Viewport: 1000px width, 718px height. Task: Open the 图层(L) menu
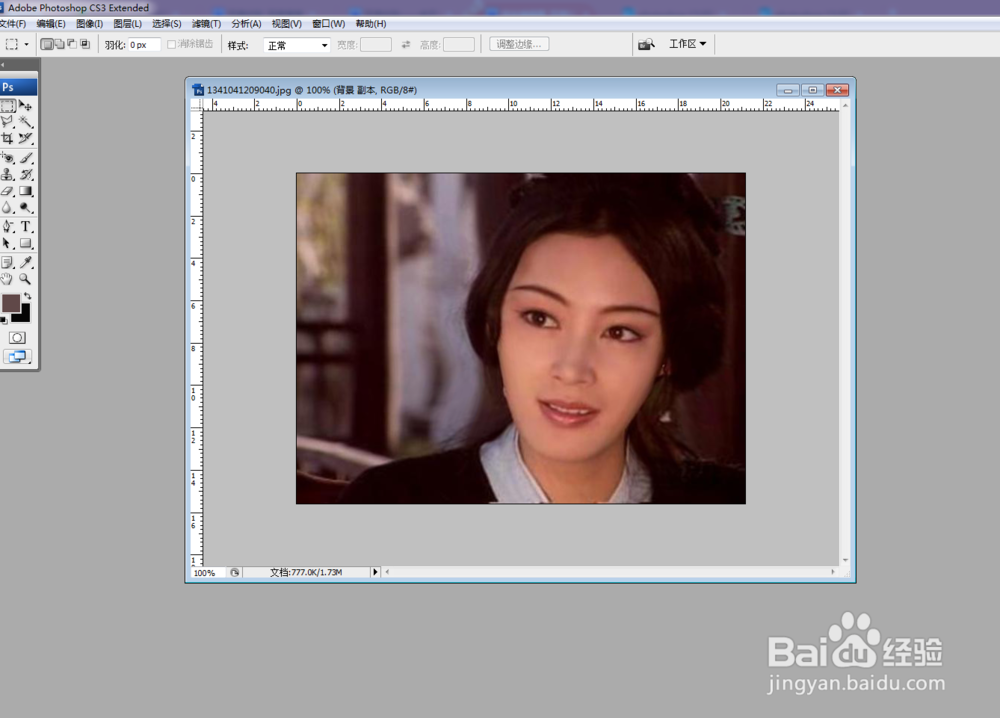(128, 24)
